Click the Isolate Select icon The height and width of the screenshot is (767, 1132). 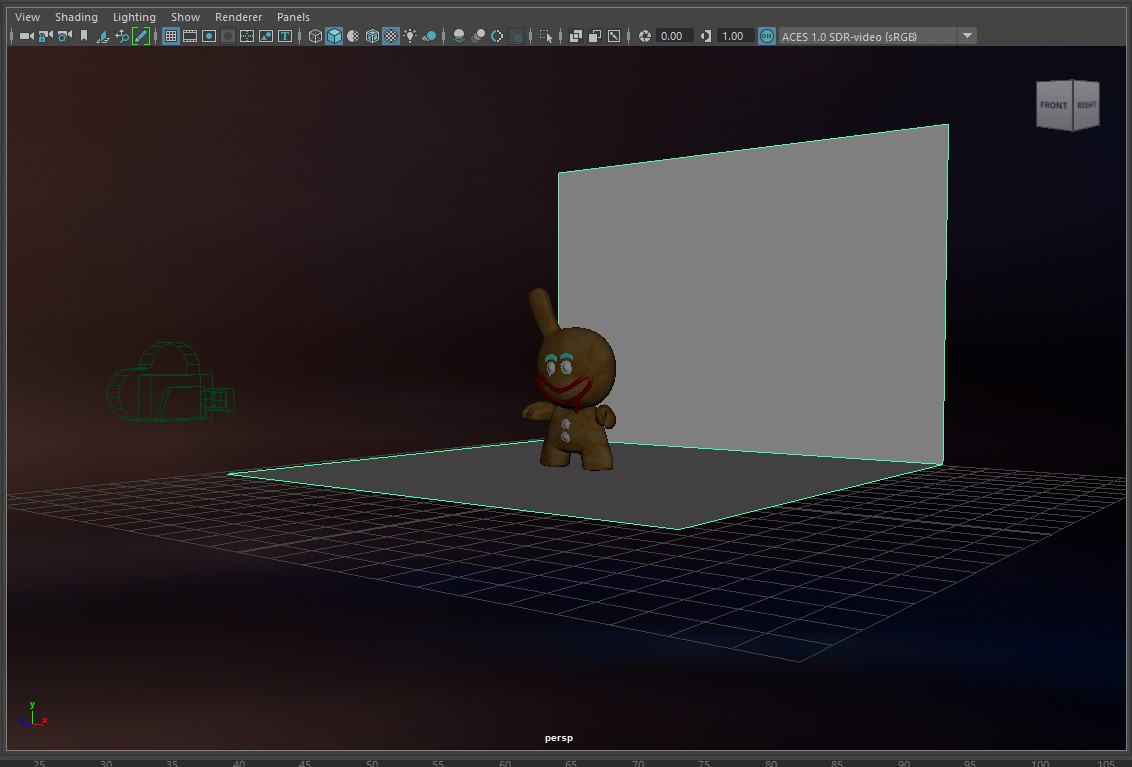pyautogui.click(x=545, y=36)
